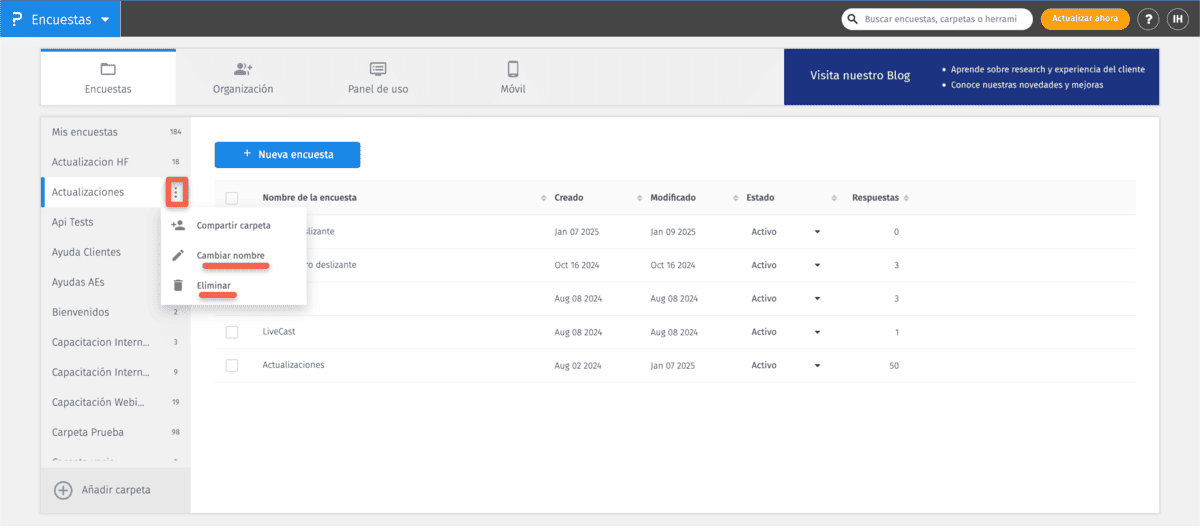The image size is (1200, 528).
Task: Open the status dropdown for the Jan 07 2025 survey
Action: [x=817, y=232]
